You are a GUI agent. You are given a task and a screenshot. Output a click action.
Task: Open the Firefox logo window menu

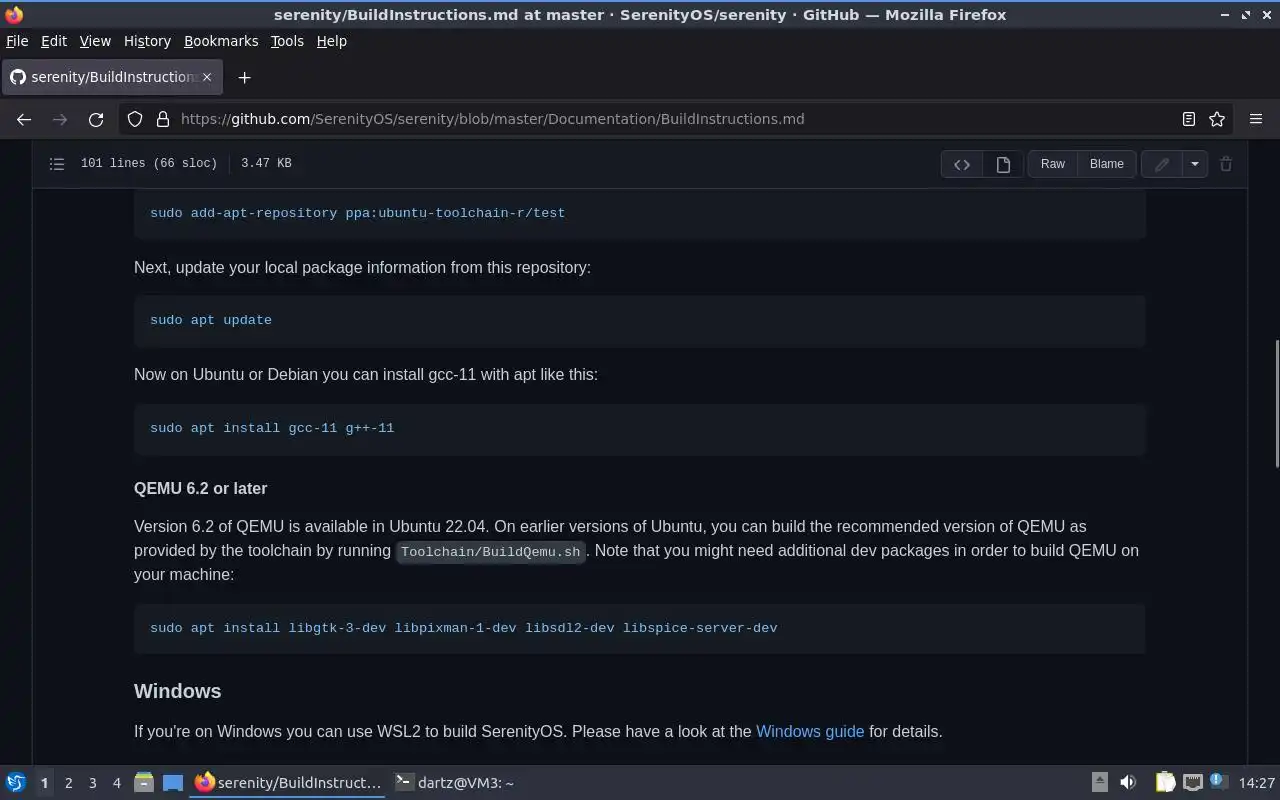[14, 14]
